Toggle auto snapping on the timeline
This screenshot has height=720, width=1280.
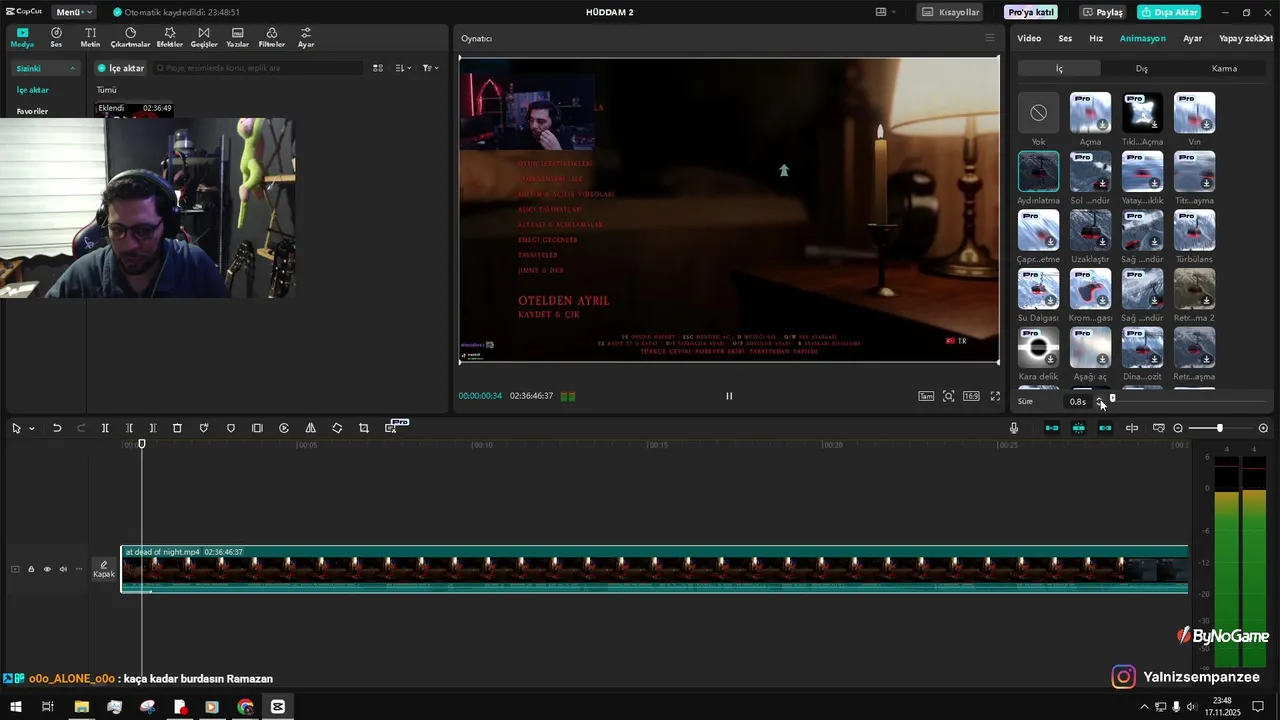click(x=1079, y=428)
